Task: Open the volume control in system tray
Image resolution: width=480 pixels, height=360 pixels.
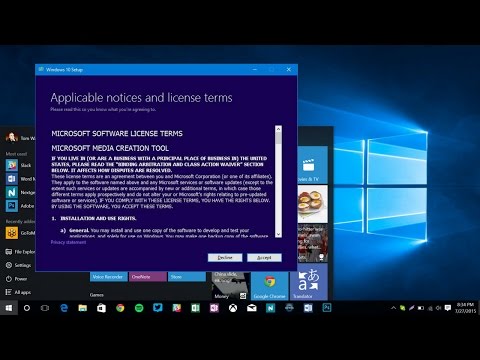Action: [439, 308]
